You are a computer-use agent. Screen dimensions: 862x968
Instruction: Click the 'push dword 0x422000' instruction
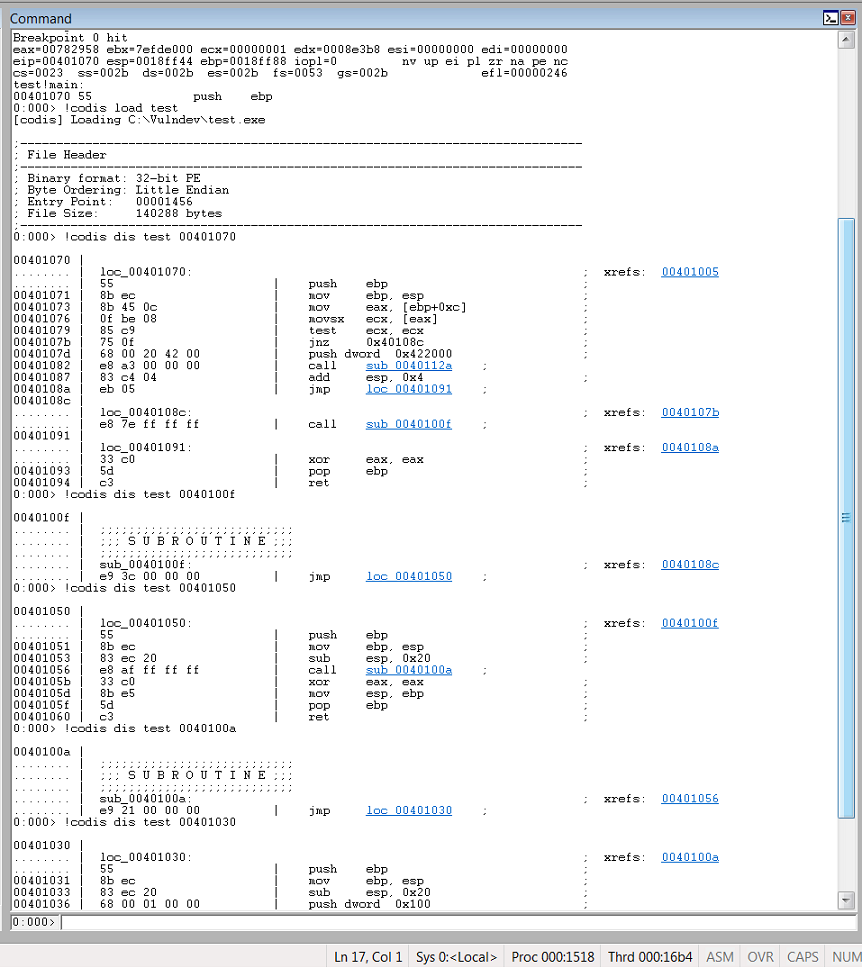[x=380, y=354]
